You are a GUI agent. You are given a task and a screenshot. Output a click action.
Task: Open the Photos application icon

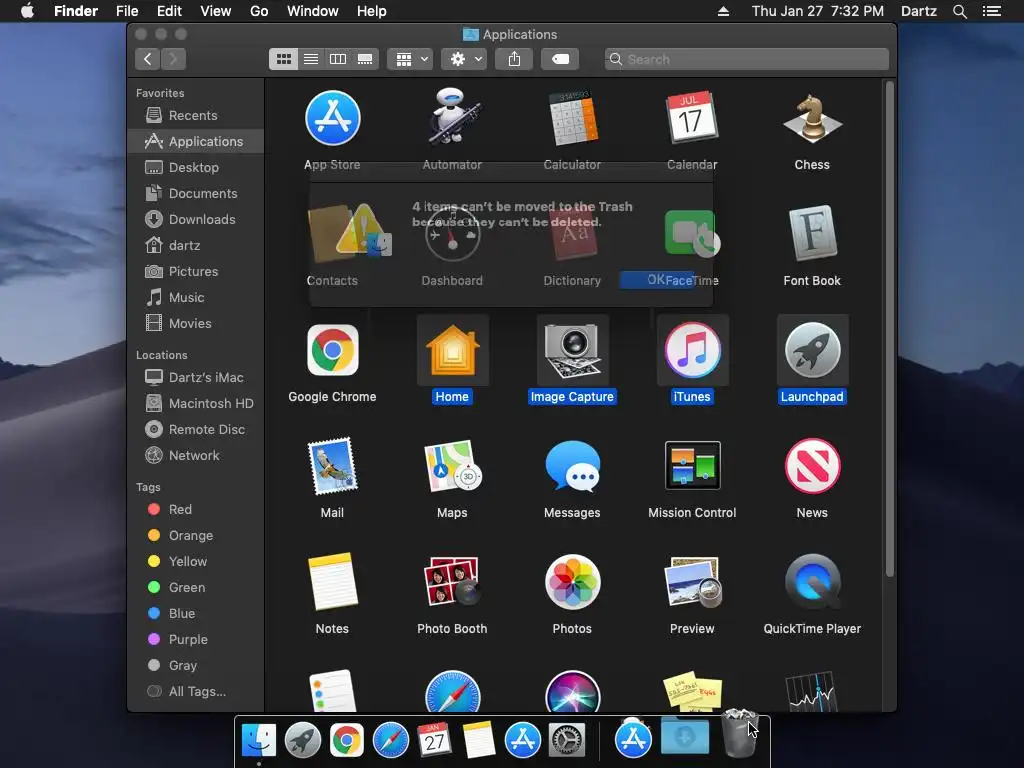[572, 582]
